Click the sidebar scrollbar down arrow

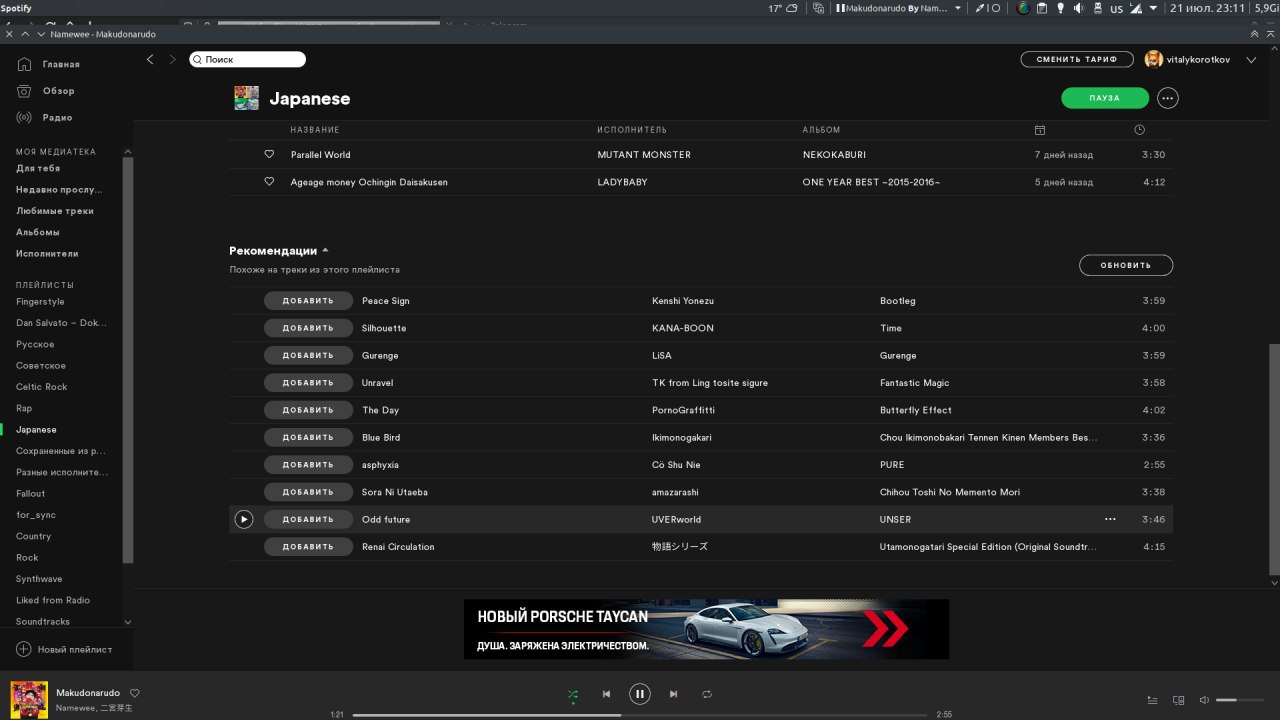tap(127, 622)
